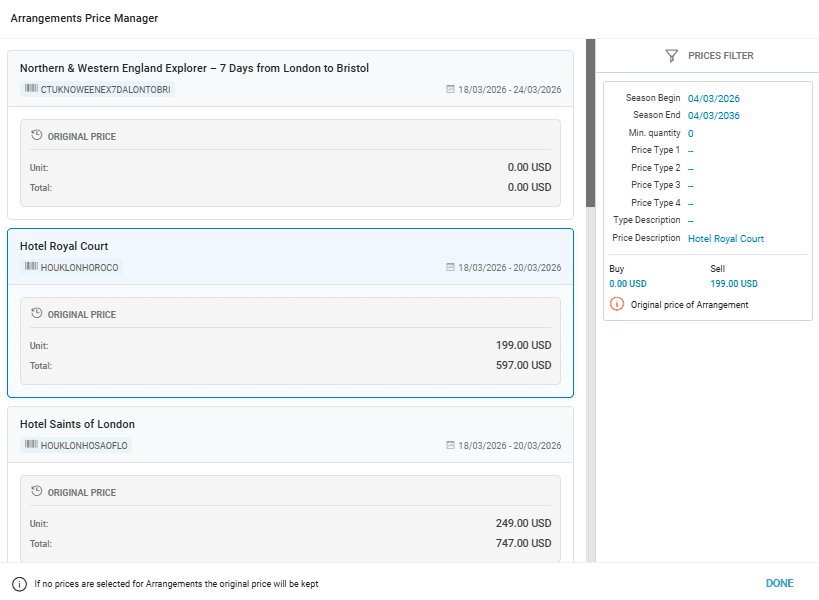This screenshot has width=819, height=600.
Task: Click history icon in Northern & Western England price
Action: click(37, 136)
